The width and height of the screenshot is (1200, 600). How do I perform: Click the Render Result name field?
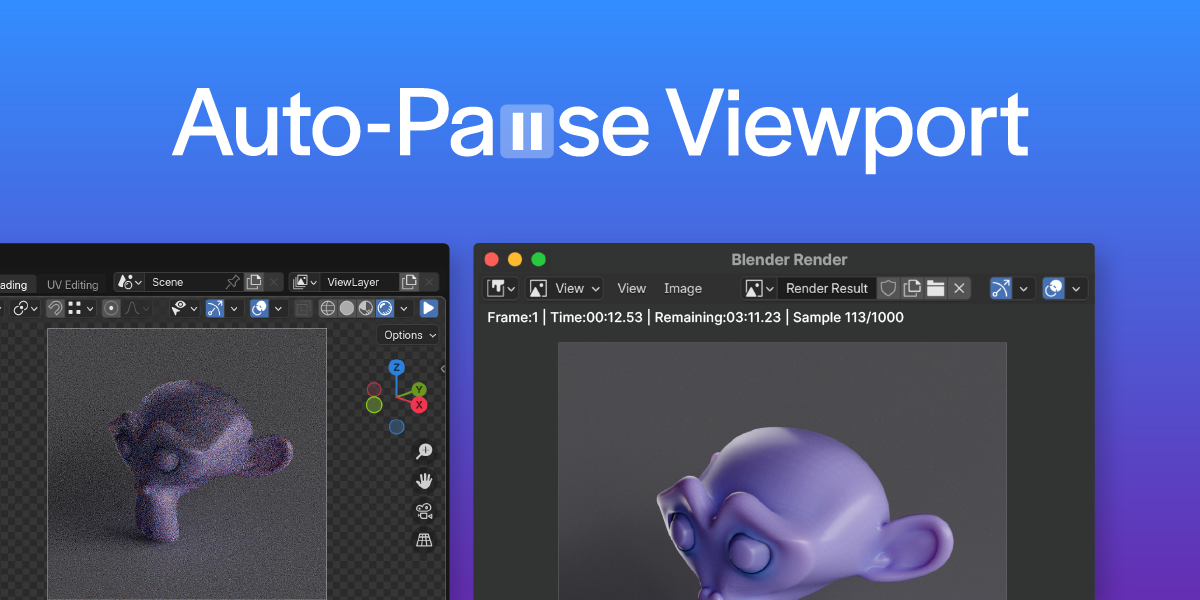pos(827,288)
